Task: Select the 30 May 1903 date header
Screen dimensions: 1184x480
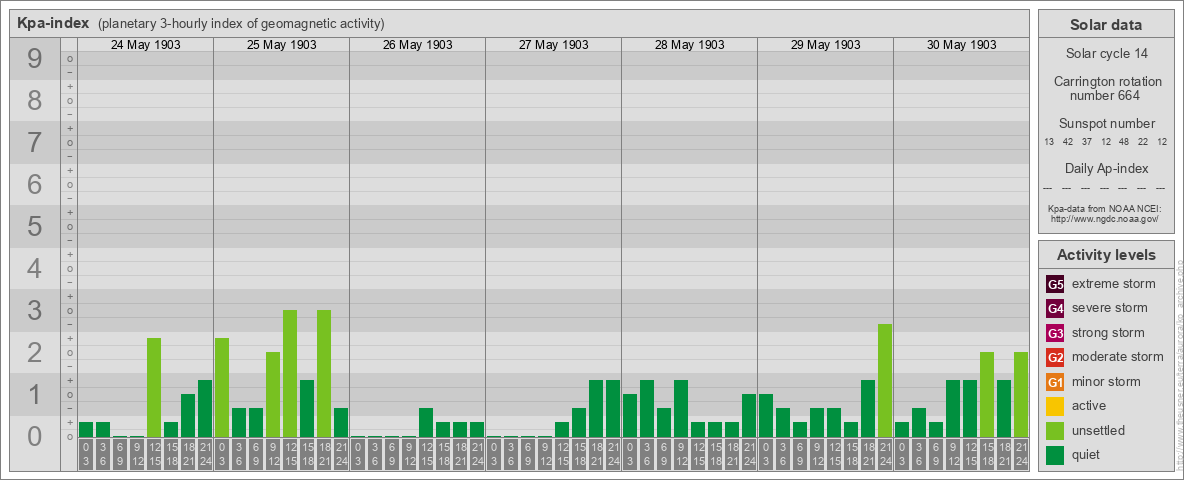Action: 961,45
